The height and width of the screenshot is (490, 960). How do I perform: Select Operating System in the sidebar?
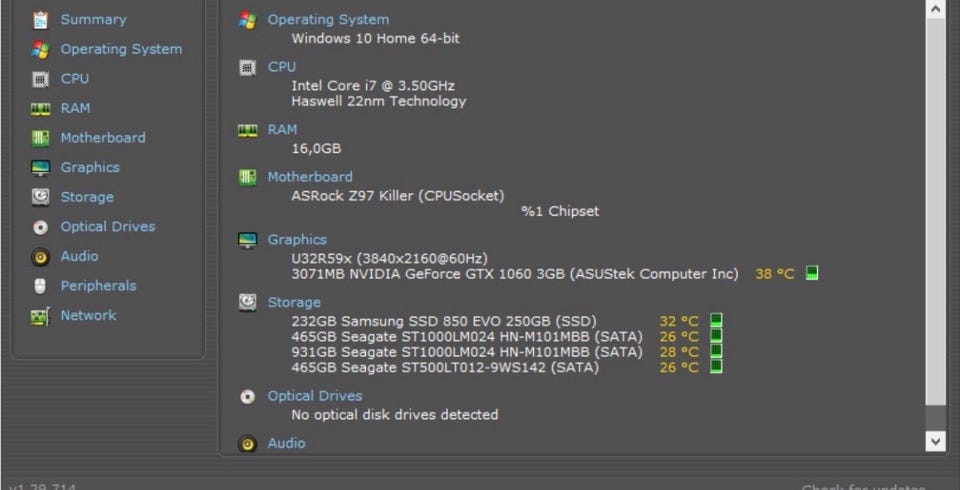pos(121,49)
